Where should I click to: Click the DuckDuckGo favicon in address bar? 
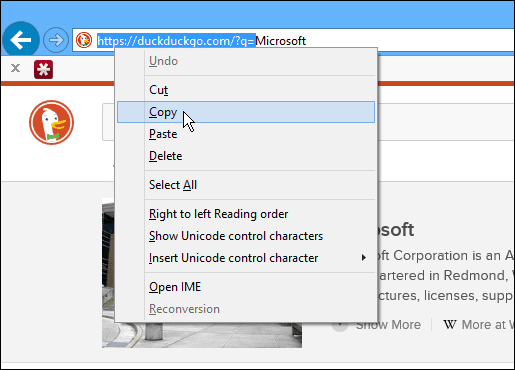[84, 40]
